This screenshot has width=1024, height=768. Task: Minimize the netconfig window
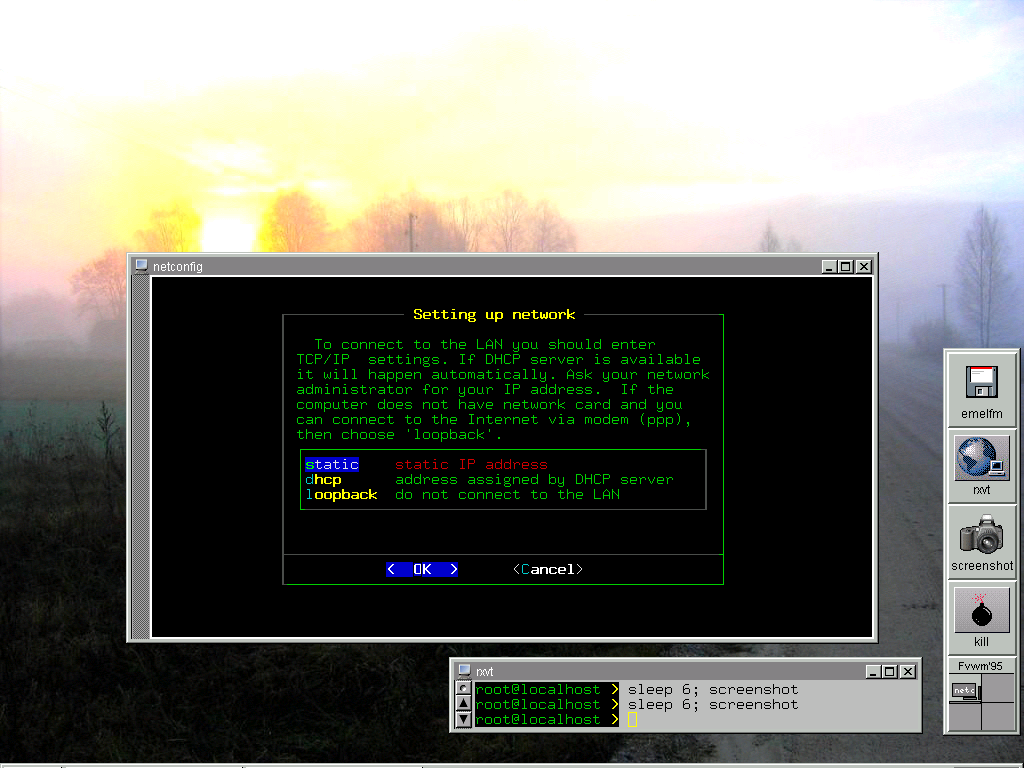pos(829,266)
